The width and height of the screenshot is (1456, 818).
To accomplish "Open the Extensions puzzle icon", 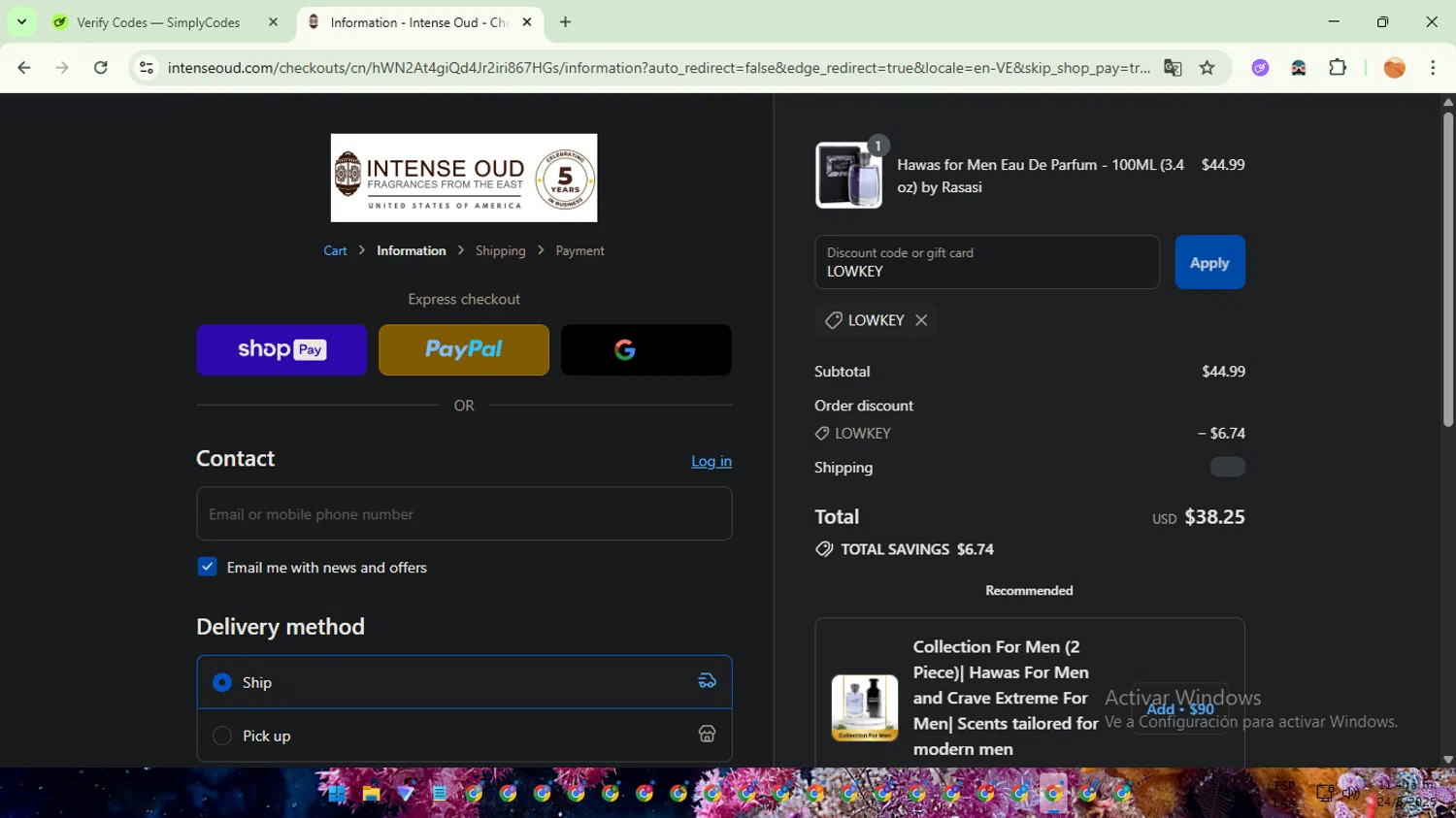I will (1338, 68).
